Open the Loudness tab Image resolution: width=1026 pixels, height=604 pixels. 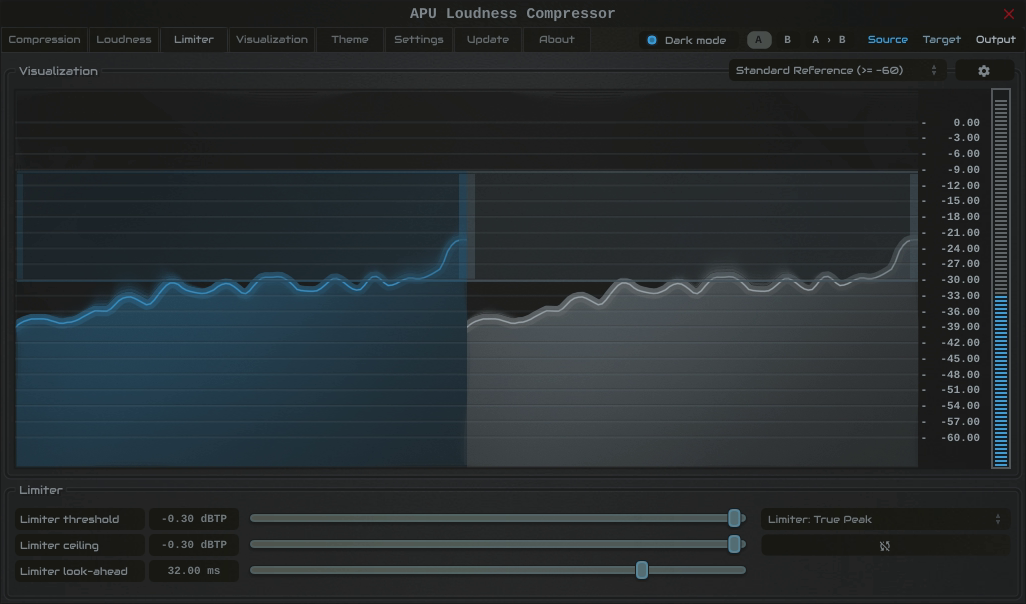pos(124,40)
